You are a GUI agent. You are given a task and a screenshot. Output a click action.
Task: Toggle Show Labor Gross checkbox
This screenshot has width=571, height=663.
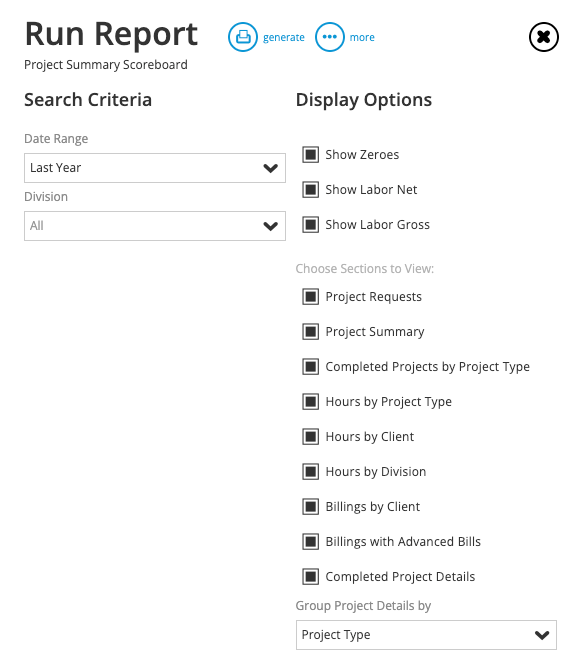[310, 225]
